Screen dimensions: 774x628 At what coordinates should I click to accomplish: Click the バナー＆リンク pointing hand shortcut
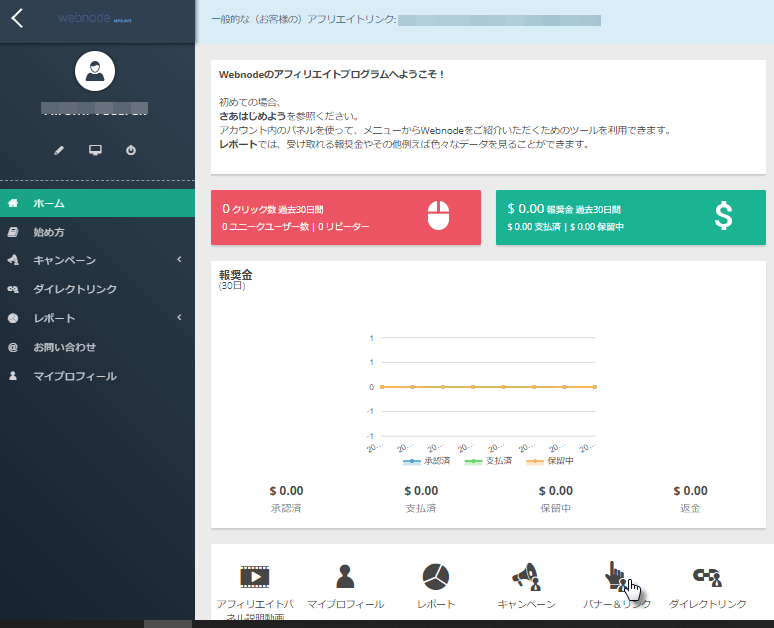click(x=616, y=576)
